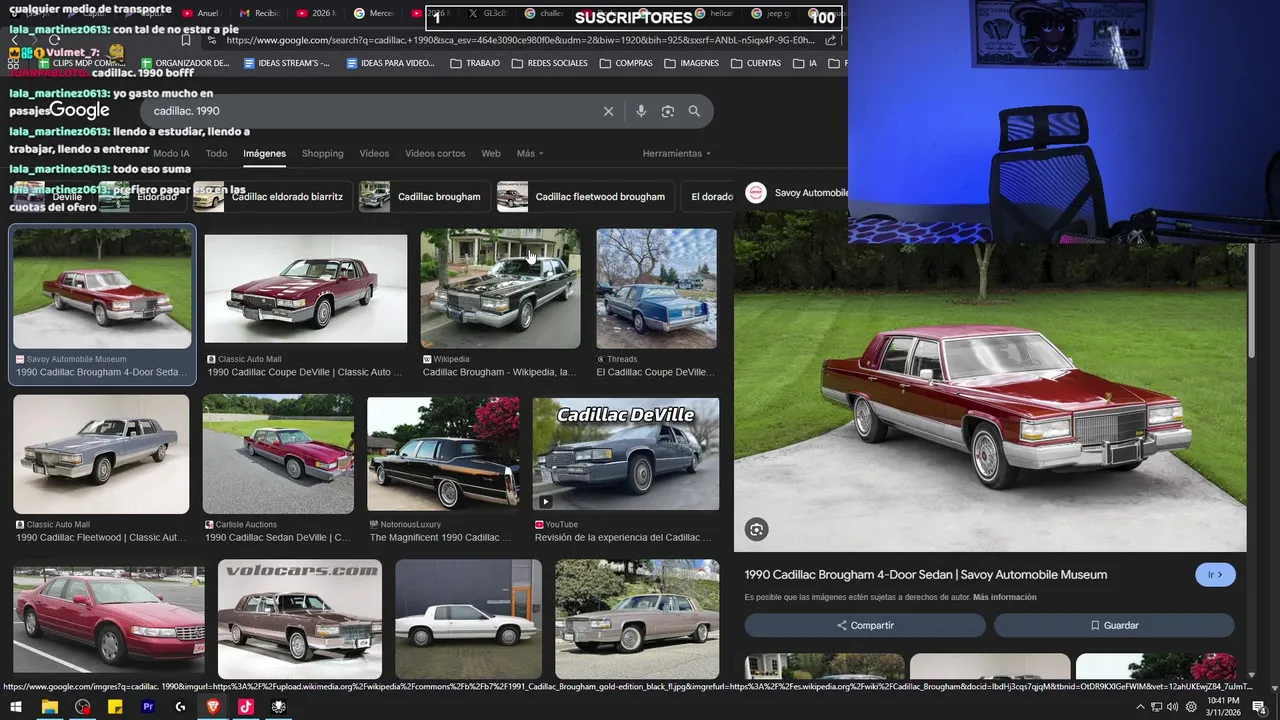Start a voice search with the microphone
1280x720 pixels.
click(641, 111)
